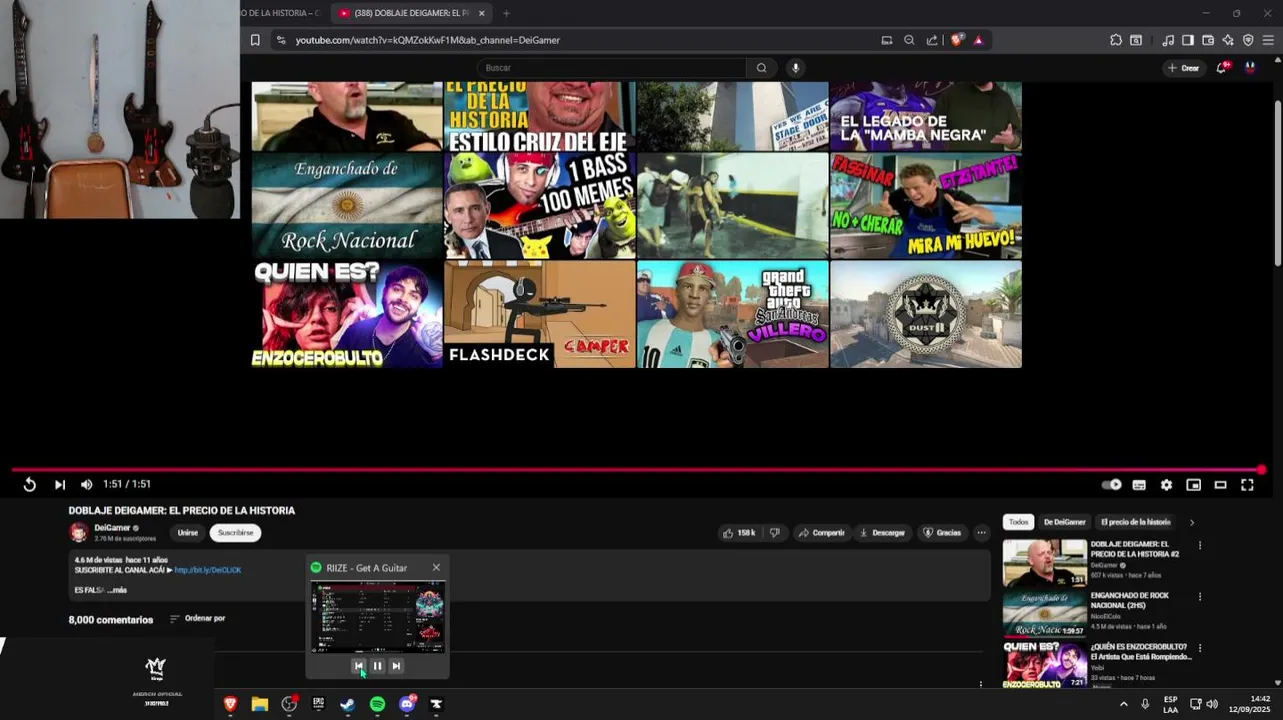The width and height of the screenshot is (1283, 720).
Task: Click the Suscribirse button
Action: tap(235, 533)
